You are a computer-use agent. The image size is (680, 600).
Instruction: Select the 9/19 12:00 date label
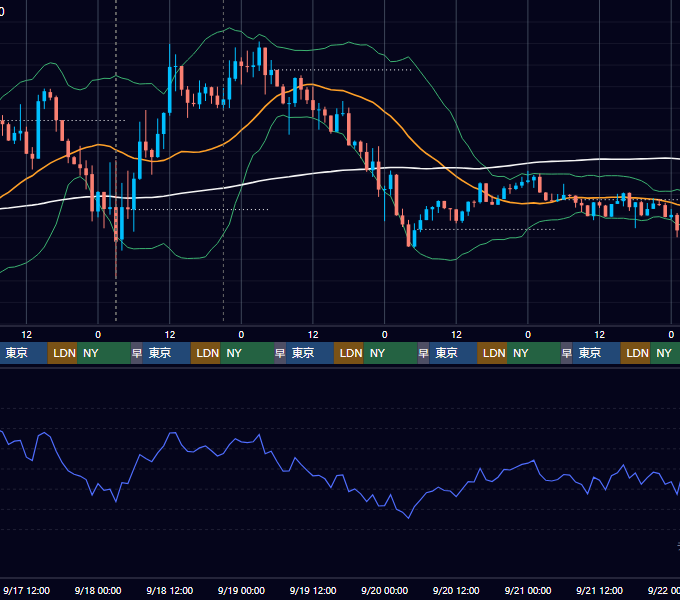pos(313,590)
